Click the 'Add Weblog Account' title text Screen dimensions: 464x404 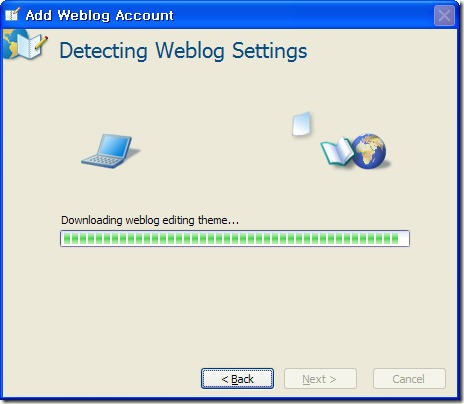point(99,15)
